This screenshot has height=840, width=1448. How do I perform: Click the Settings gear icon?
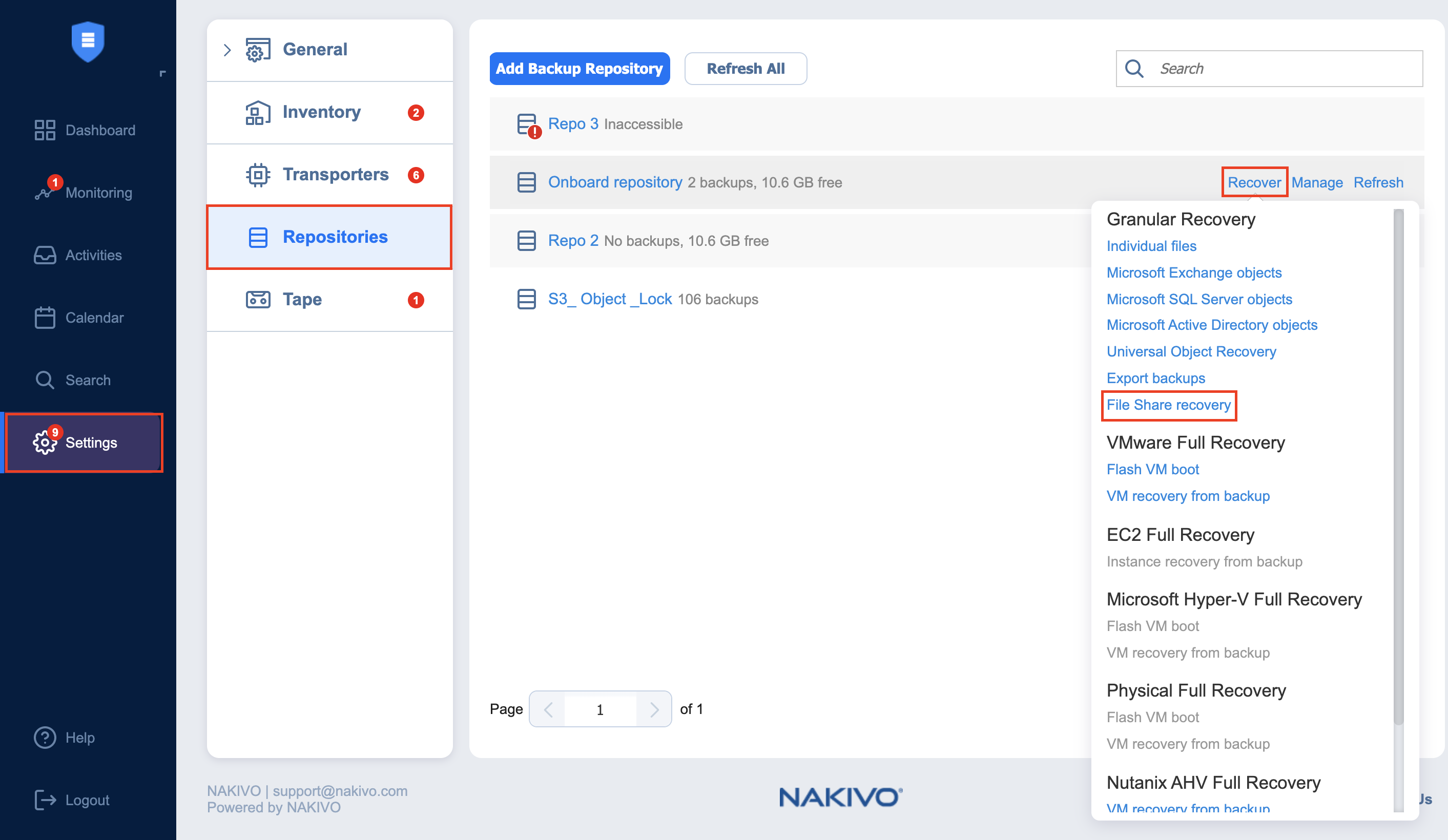(x=45, y=443)
